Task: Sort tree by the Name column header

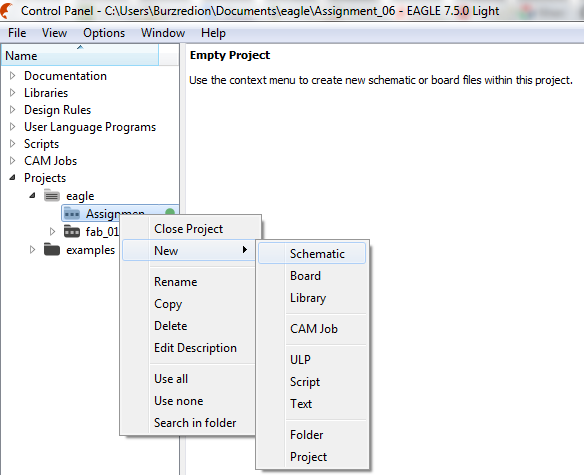Action: coord(80,55)
